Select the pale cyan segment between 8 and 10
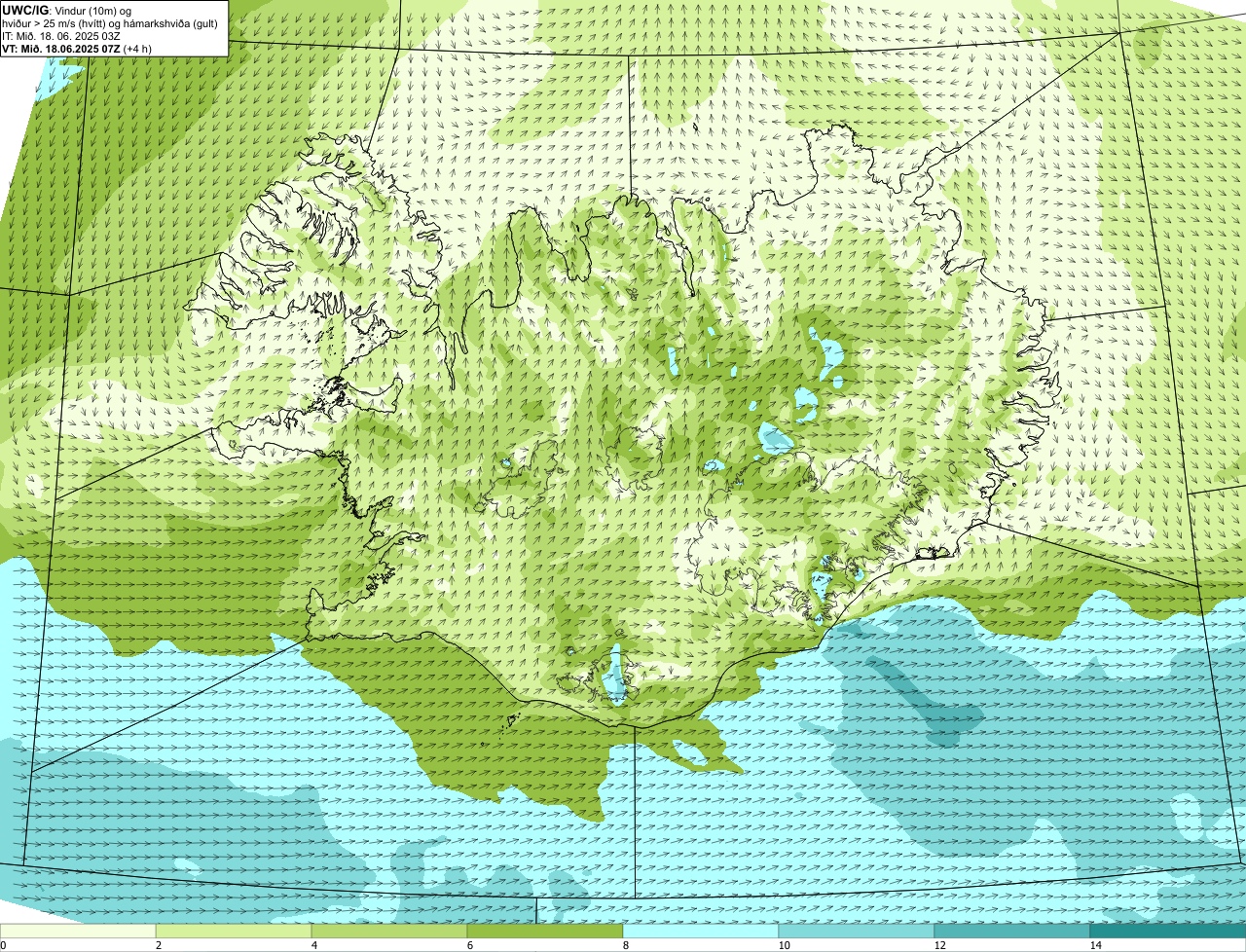This screenshot has height=952, width=1246. (x=701, y=931)
